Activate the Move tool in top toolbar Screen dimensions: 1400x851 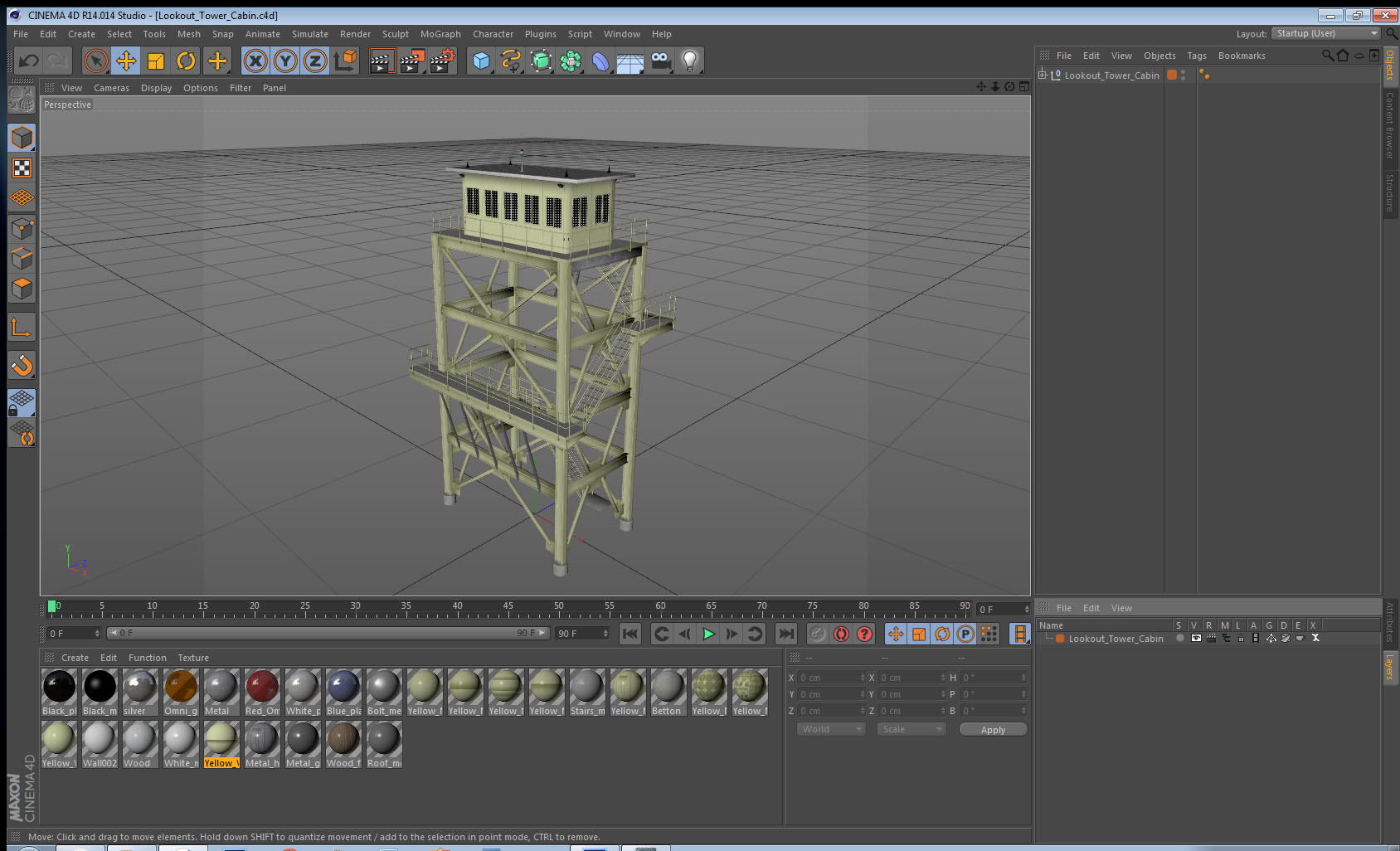coord(126,61)
